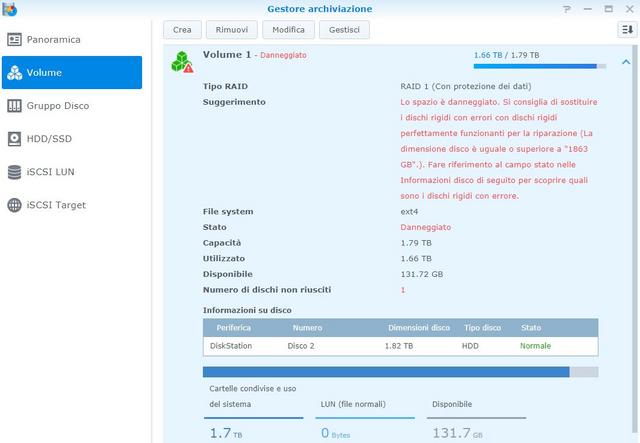Click the Volume 1 title

point(227,55)
